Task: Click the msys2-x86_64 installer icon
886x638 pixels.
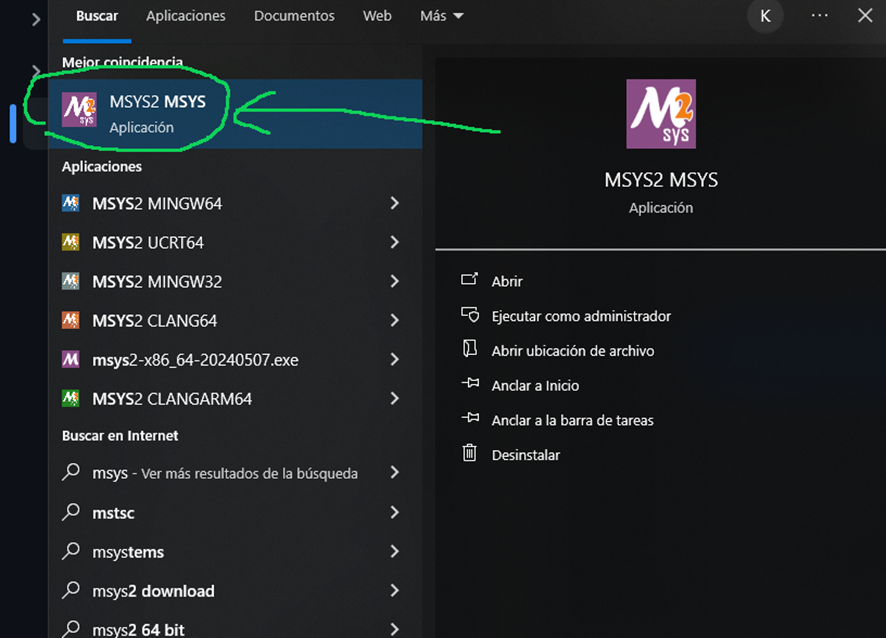Action: coord(71,359)
